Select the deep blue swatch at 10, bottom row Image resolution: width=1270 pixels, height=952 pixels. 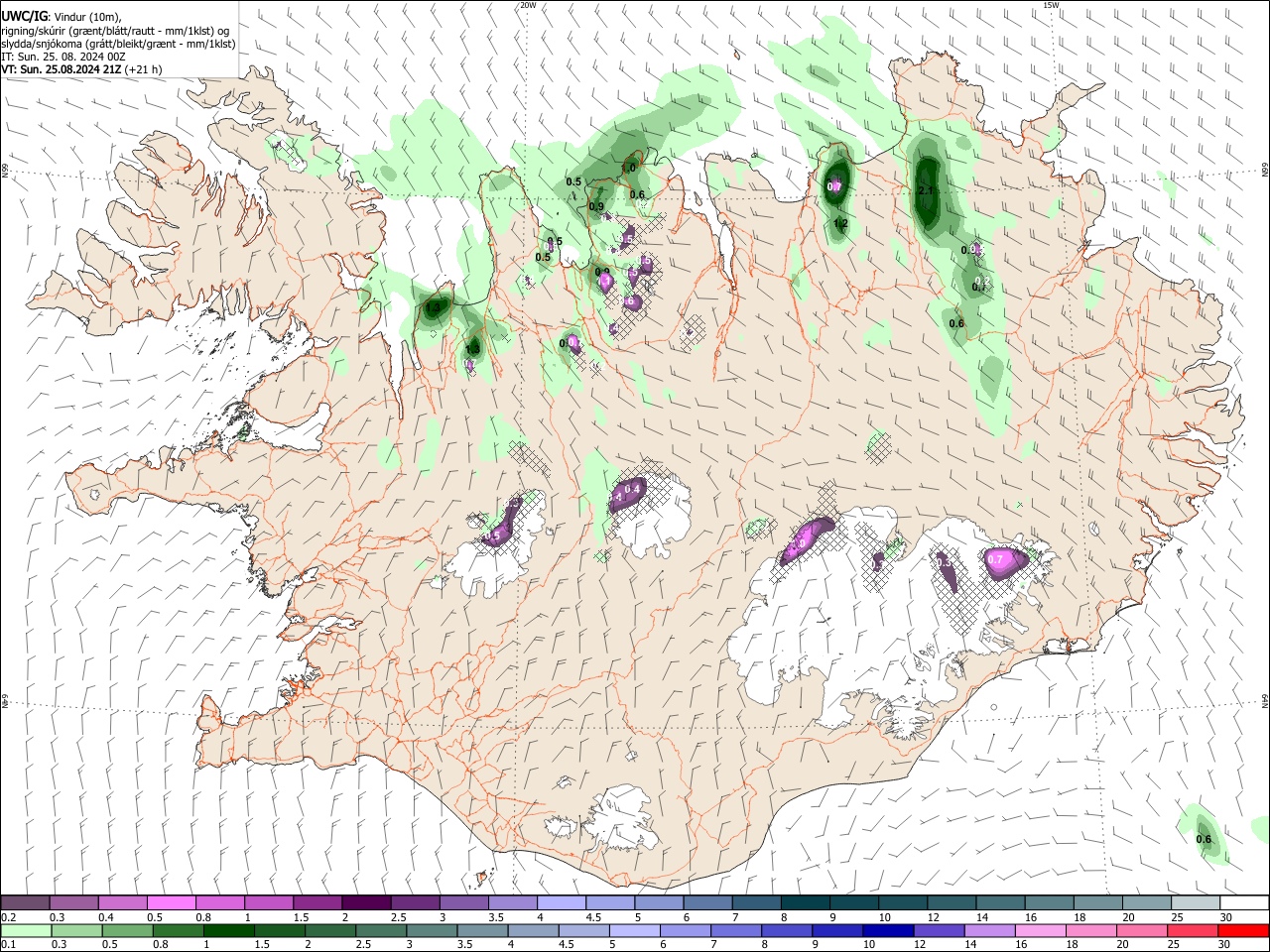[x=889, y=930]
